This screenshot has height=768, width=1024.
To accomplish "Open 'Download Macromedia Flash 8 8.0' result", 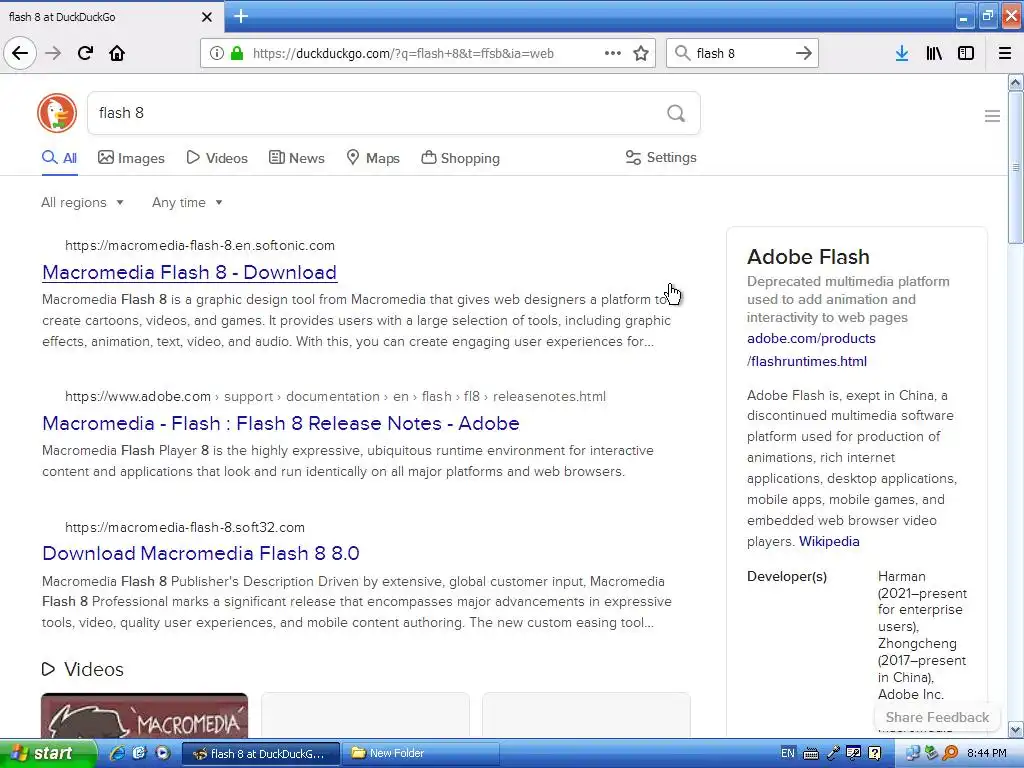I will pos(200,553).
